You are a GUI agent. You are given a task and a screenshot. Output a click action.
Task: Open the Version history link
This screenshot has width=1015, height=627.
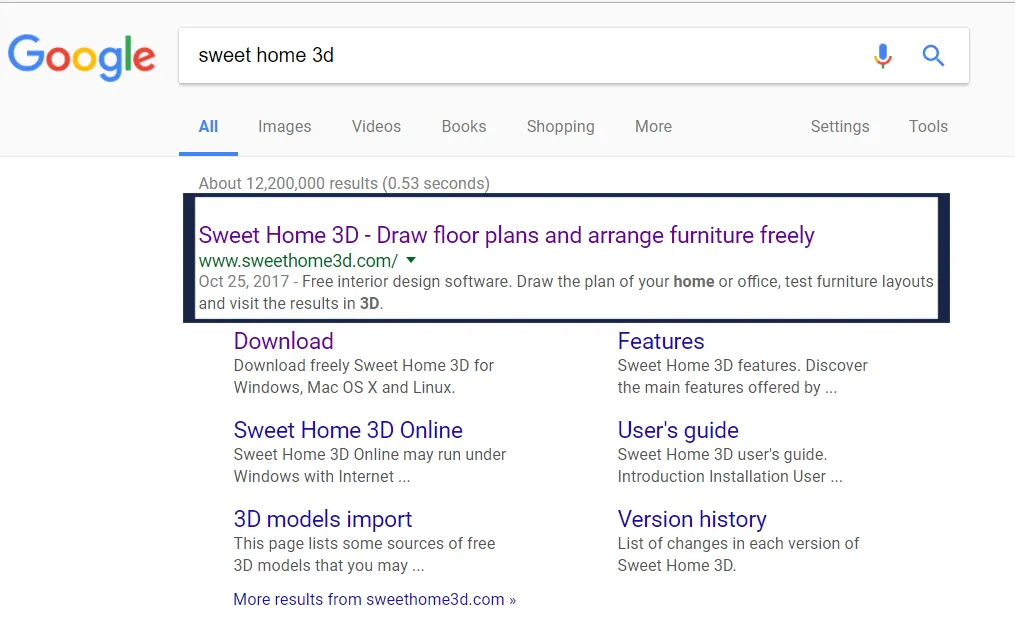pyautogui.click(x=692, y=519)
